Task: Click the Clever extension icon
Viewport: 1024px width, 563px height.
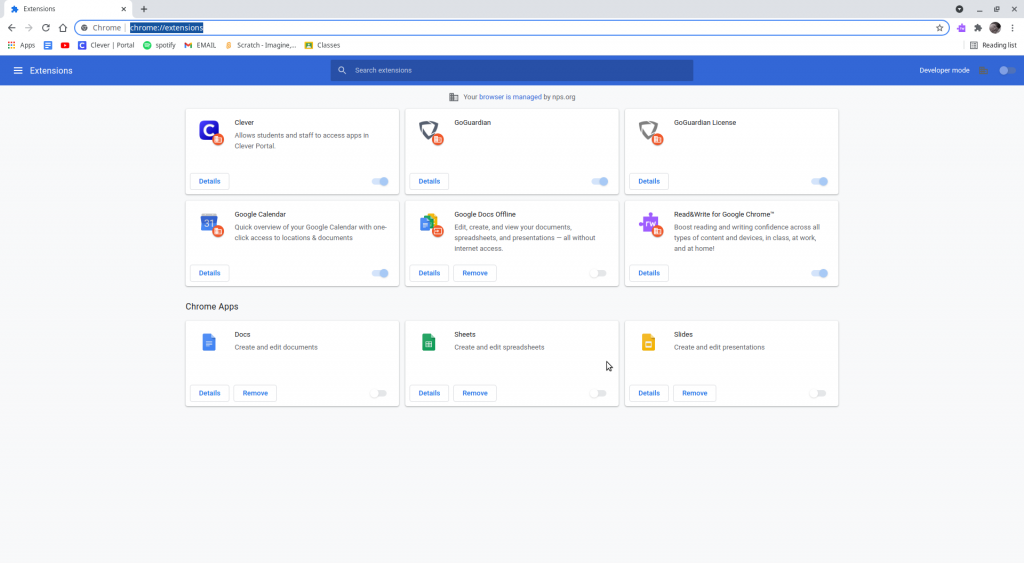Action: click(x=210, y=131)
